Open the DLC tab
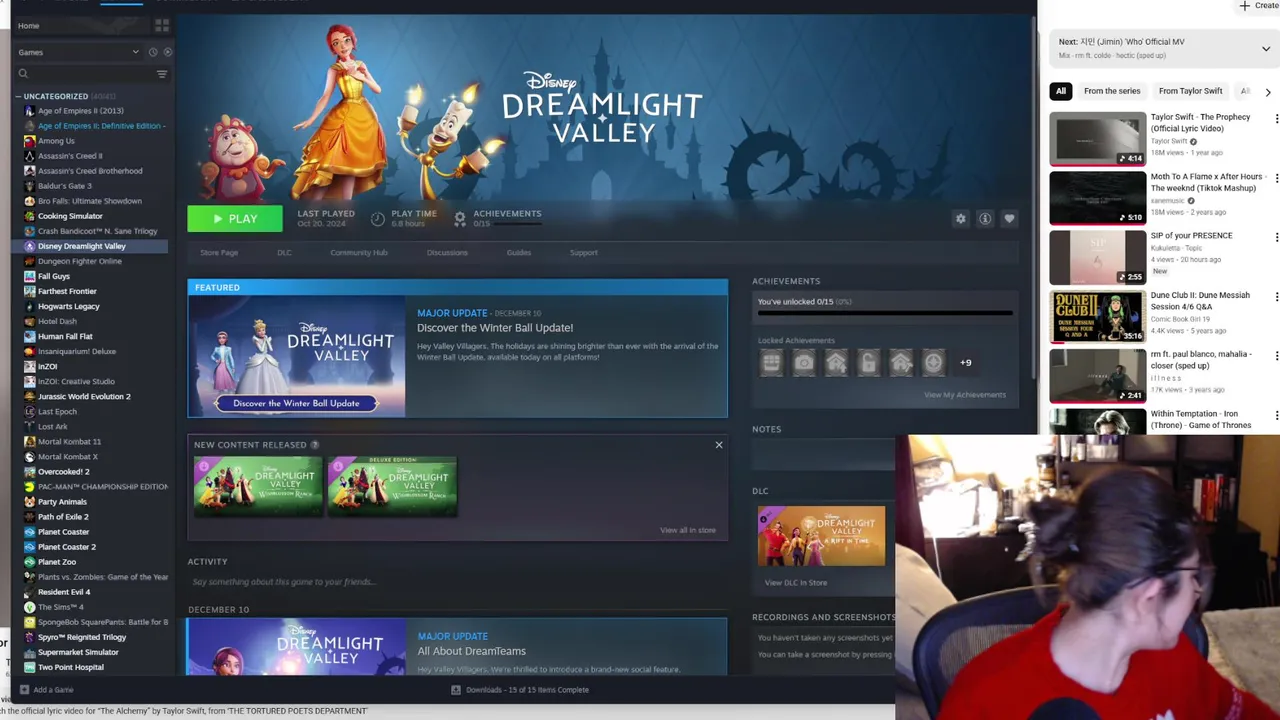 tap(284, 253)
